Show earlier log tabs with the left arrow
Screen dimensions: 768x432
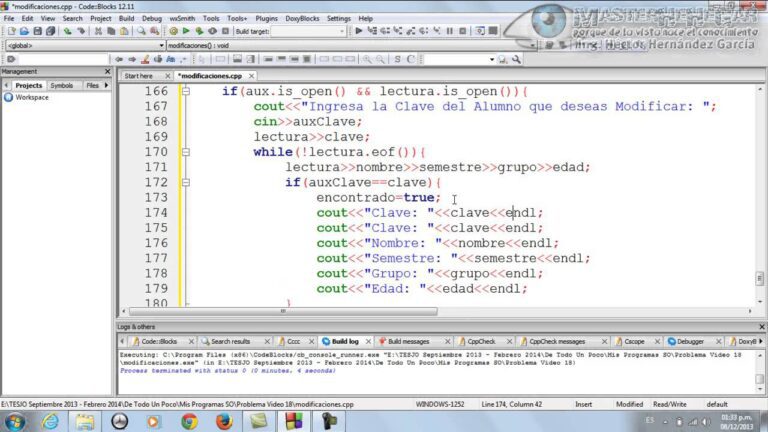[122, 341]
